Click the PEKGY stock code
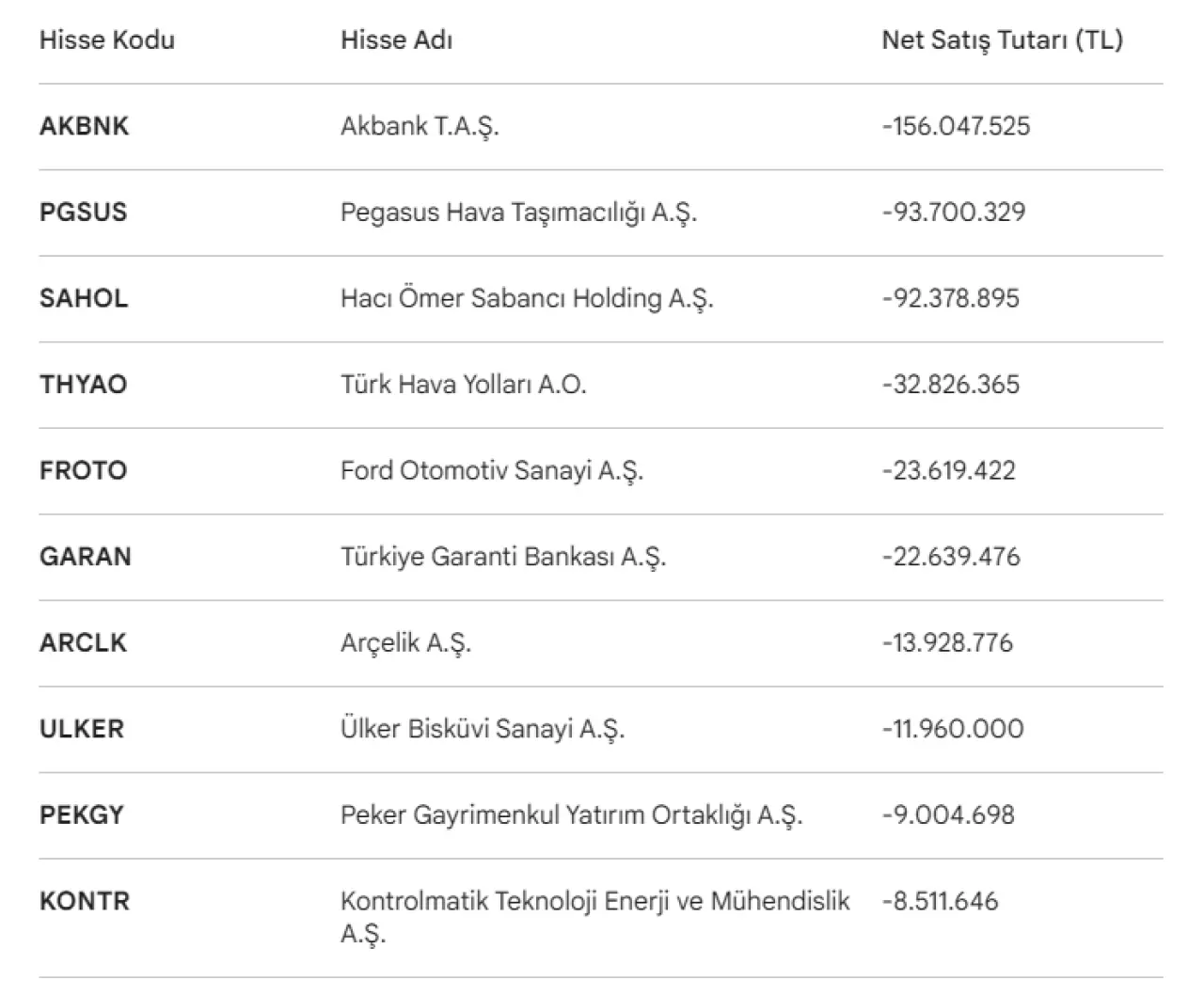Viewport: 1204px width, 996px height. 81,814
